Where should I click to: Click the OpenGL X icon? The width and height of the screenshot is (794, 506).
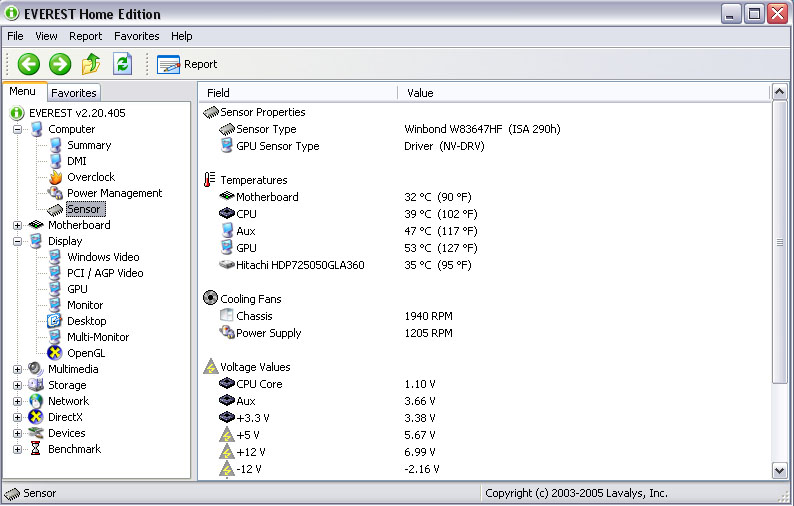click(55, 353)
